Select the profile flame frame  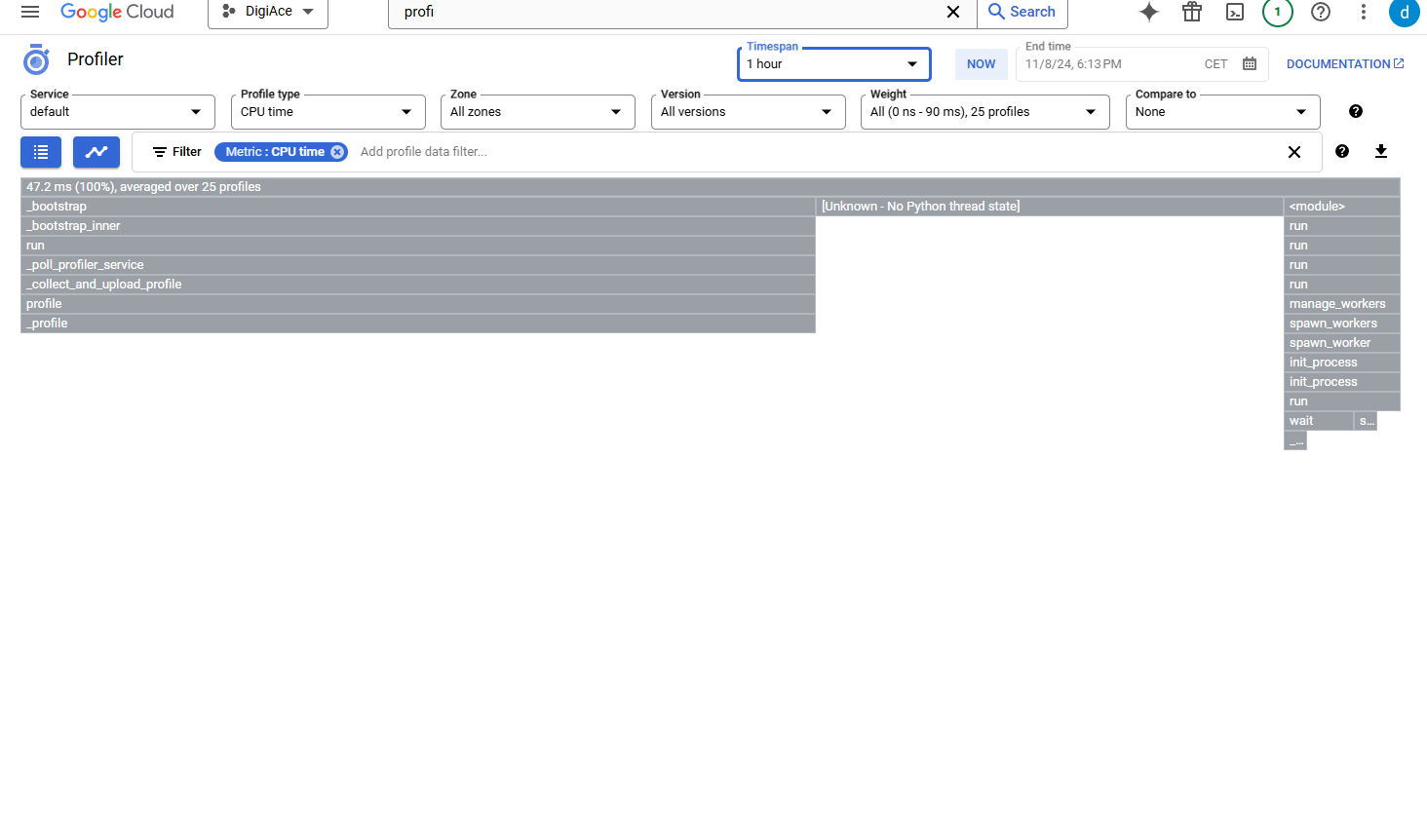418,304
